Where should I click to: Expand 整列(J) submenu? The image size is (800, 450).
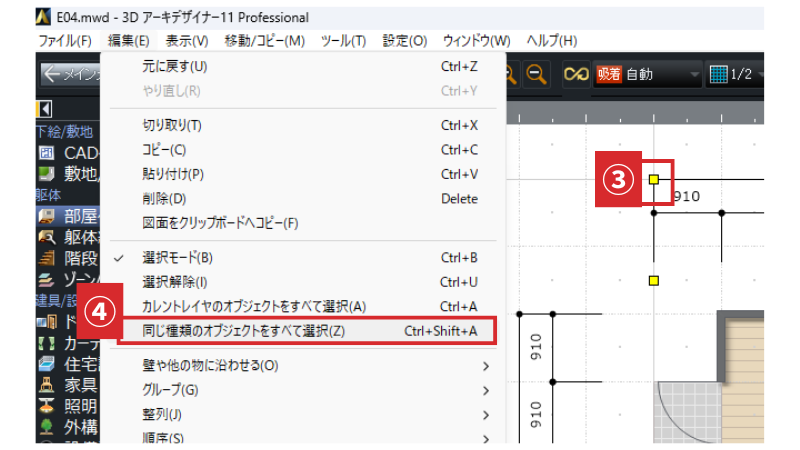[x=303, y=415]
